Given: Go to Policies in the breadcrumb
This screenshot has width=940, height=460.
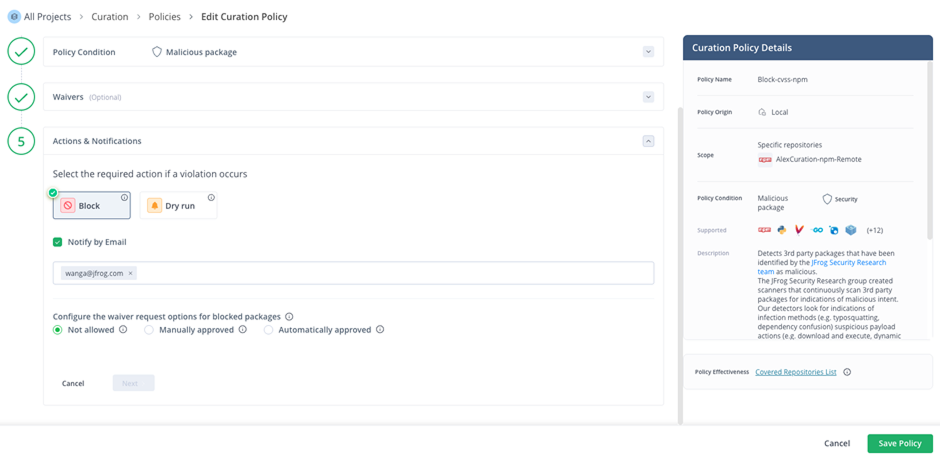Looking at the screenshot, I should (166, 17).
